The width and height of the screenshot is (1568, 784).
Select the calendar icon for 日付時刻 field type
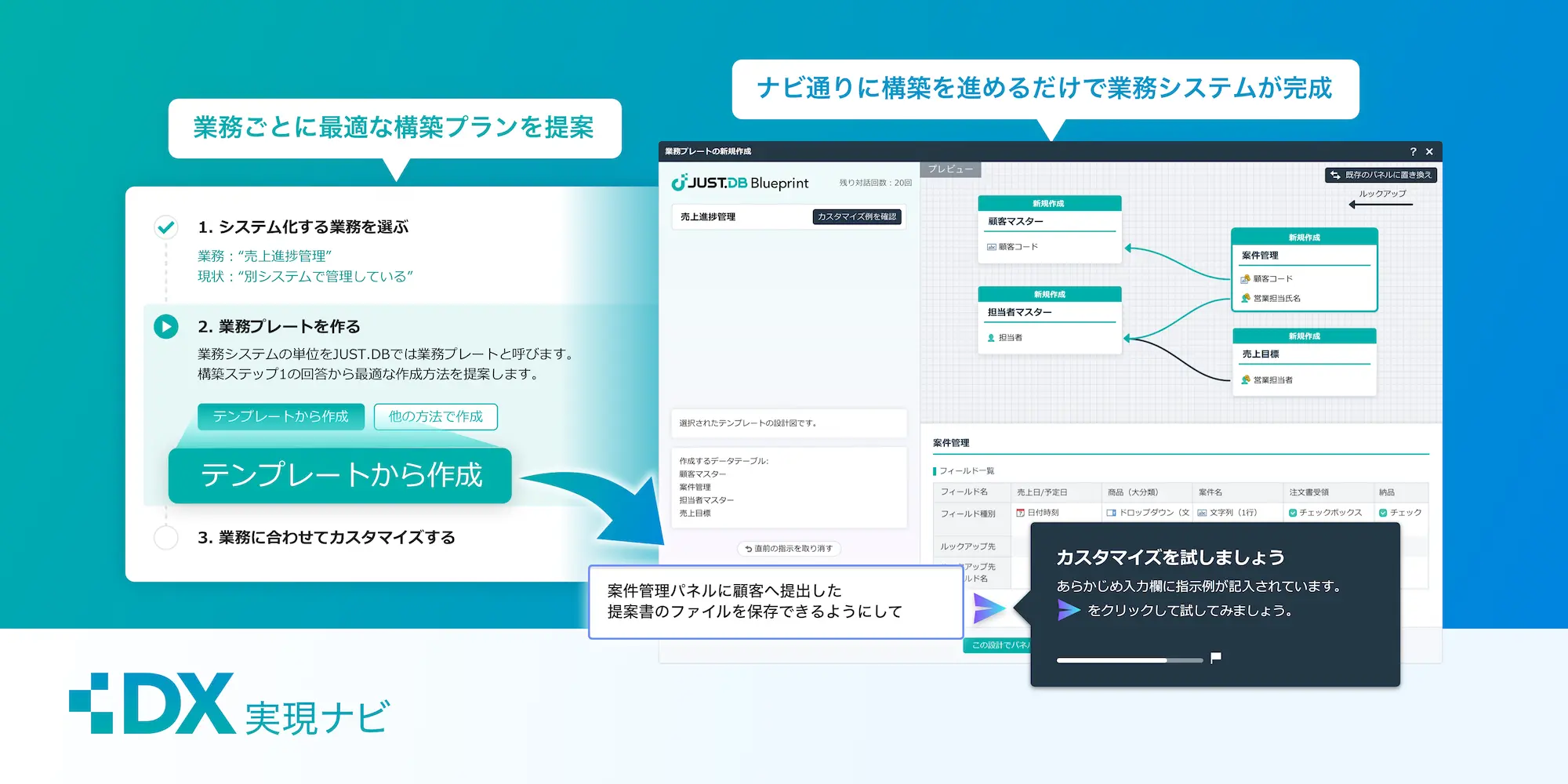click(1020, 511)
